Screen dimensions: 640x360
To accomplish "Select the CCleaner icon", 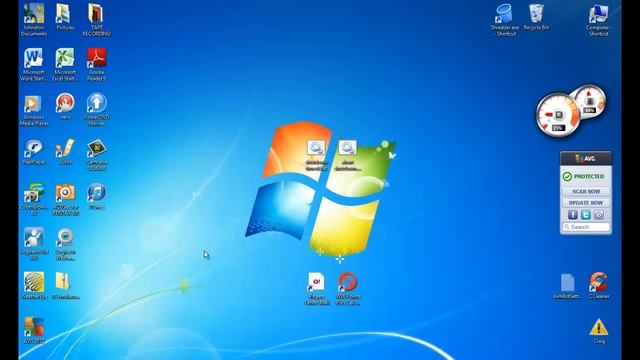I will point(598,286).
